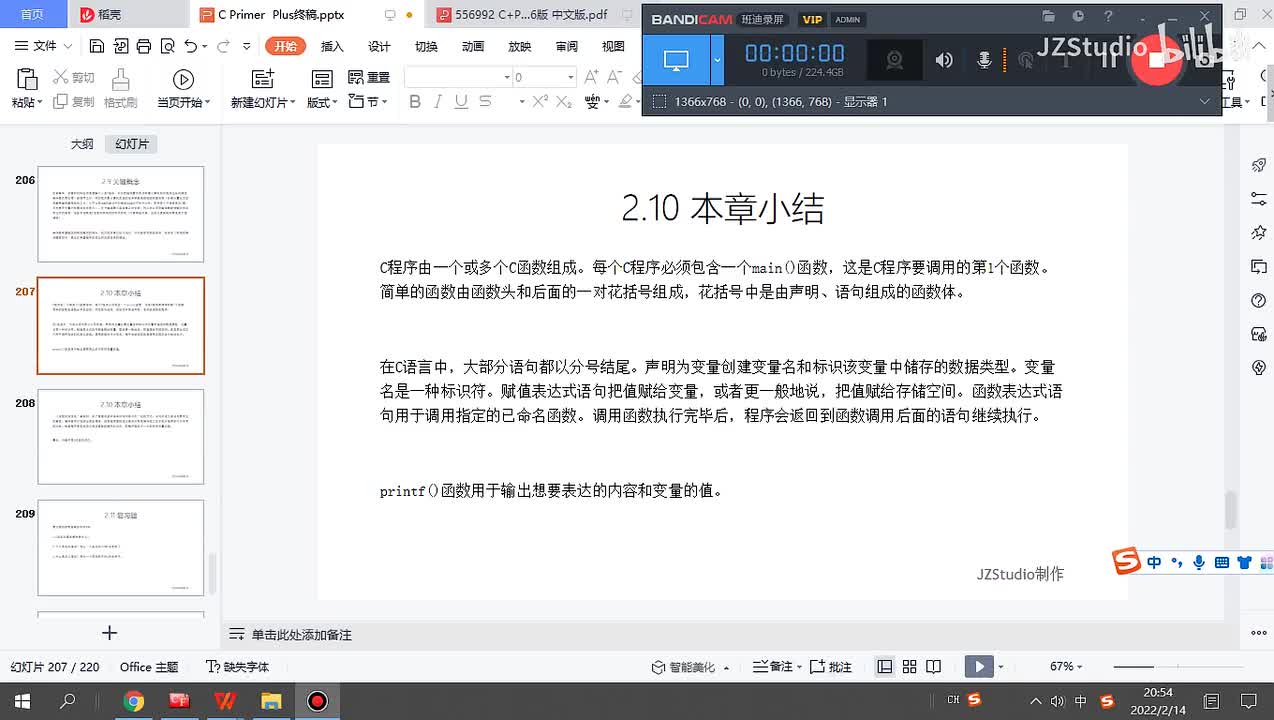Click the Subscript X₂ icon
This screenshot has width=1274, height=720.
(565, 101)
